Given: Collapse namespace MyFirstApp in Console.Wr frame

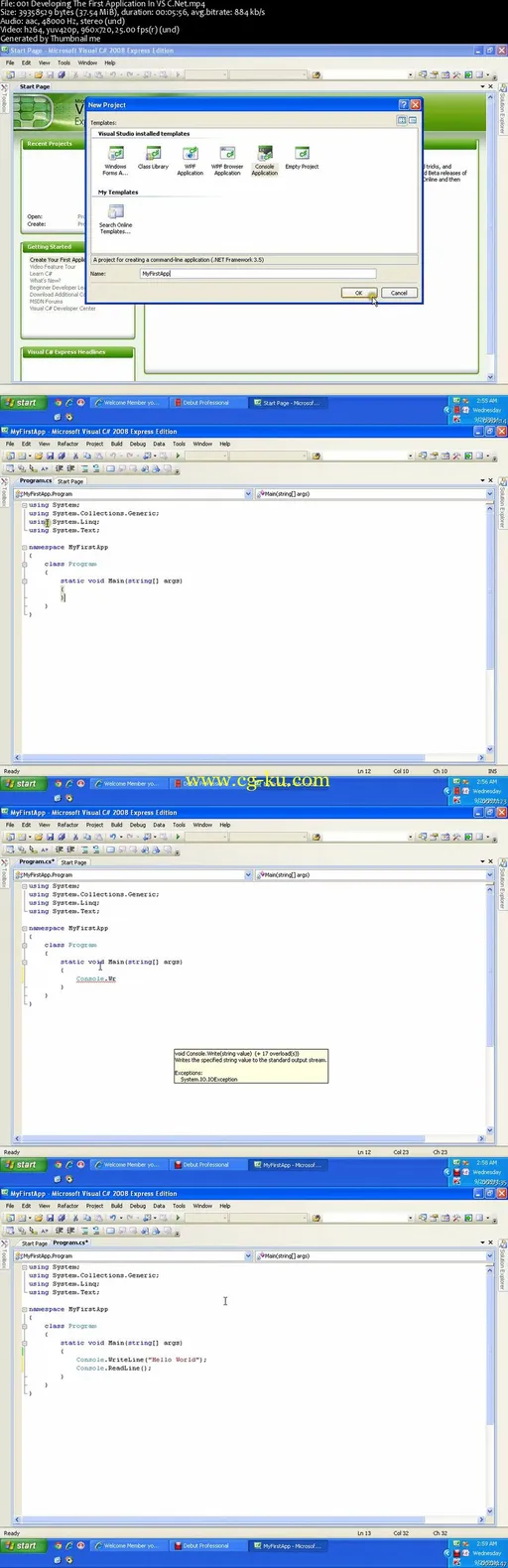Looking at the screenshot, I should click(25, 928).
